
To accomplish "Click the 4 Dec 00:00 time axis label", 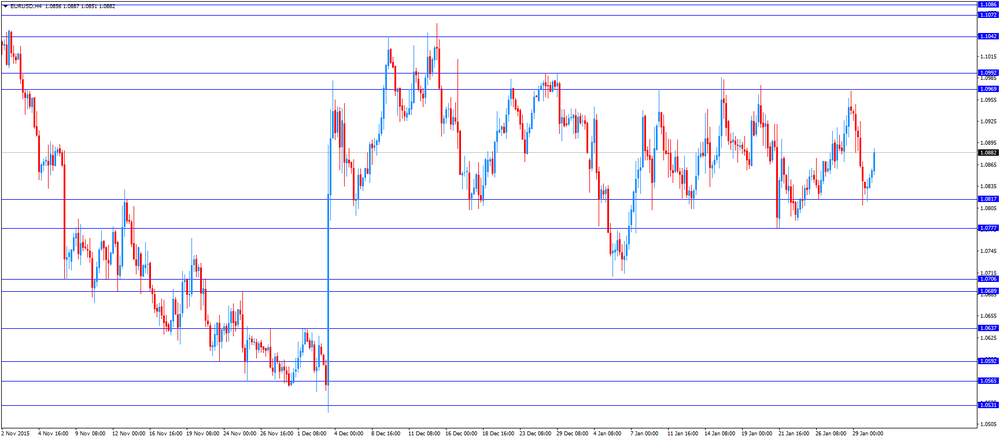I will click(348, 432).
